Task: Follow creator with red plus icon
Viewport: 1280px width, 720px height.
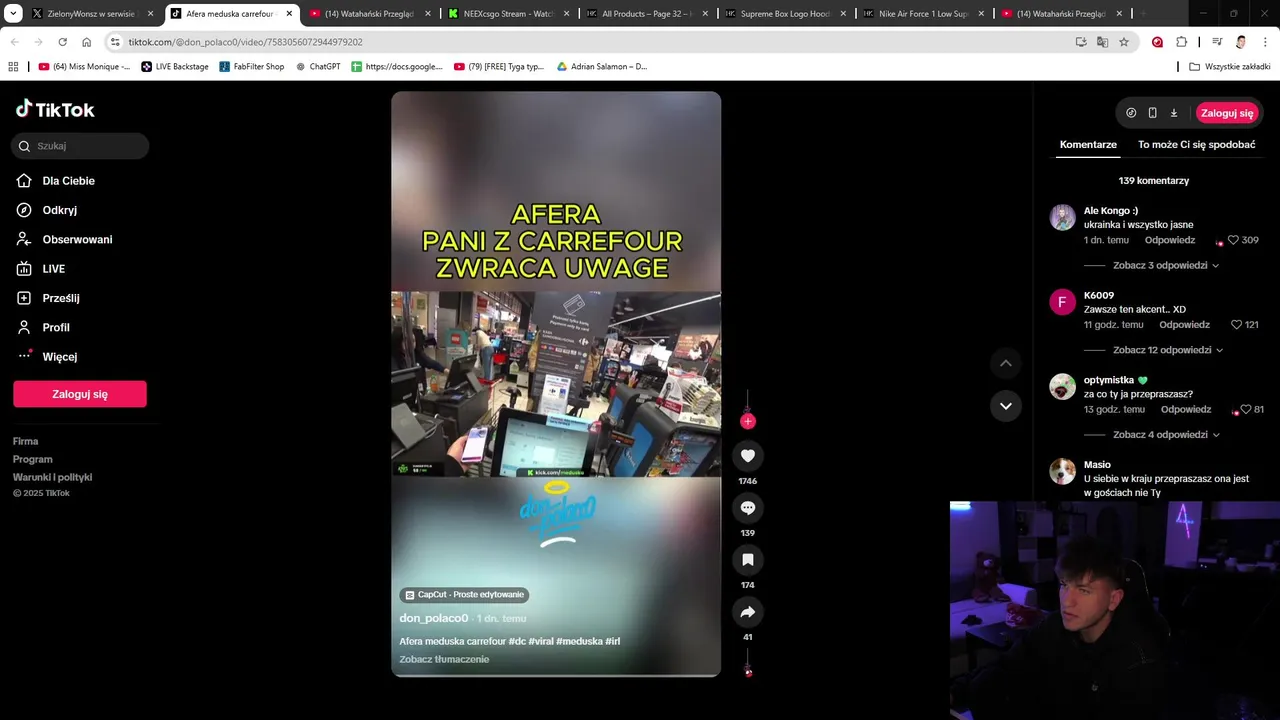Action: [748, 421]
